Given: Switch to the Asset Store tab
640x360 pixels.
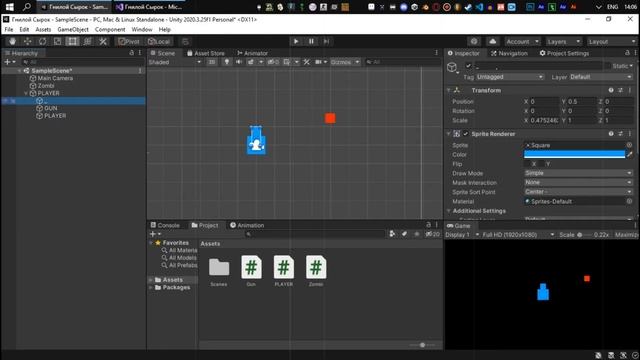Looking at the screenshot, I should (206, 53).
